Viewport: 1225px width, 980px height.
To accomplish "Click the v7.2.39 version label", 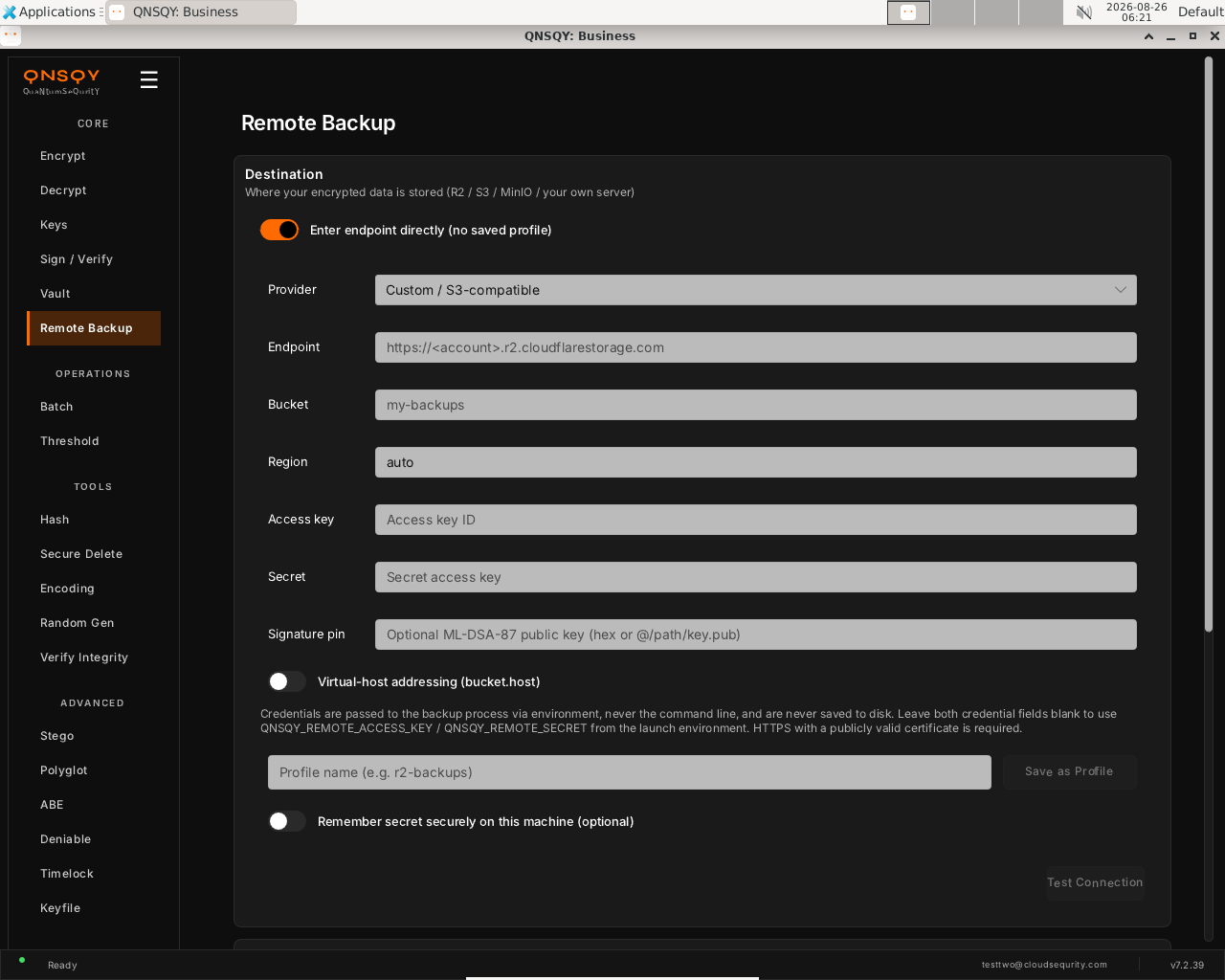I will [1187, 965].
